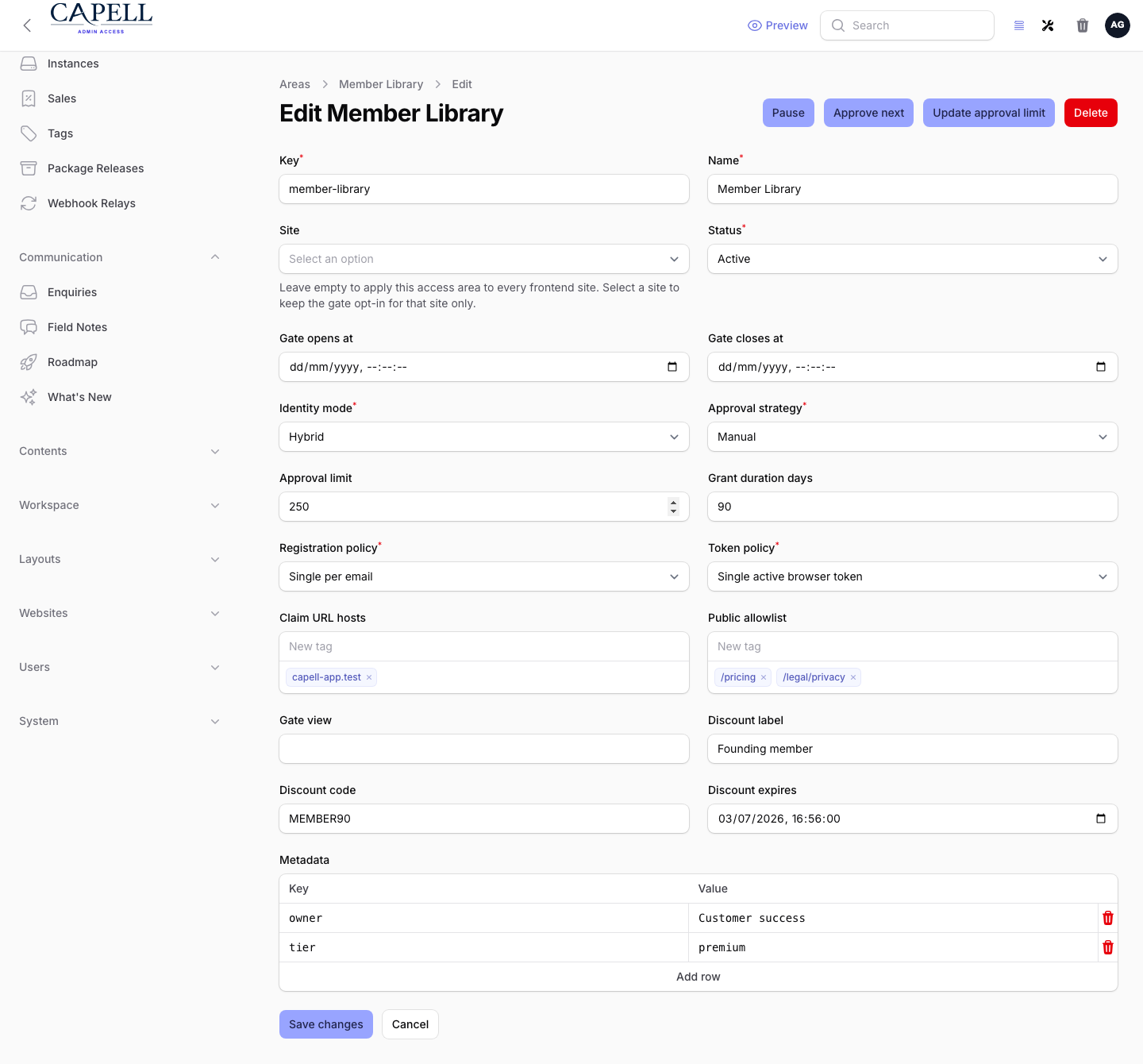
Task: Remove the capell-app.test tag
Action: tap(369, 677)
